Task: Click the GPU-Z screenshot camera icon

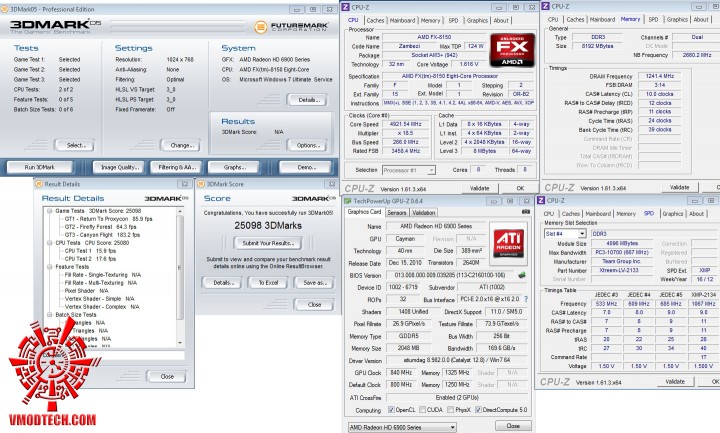Action: pos(526,212)
